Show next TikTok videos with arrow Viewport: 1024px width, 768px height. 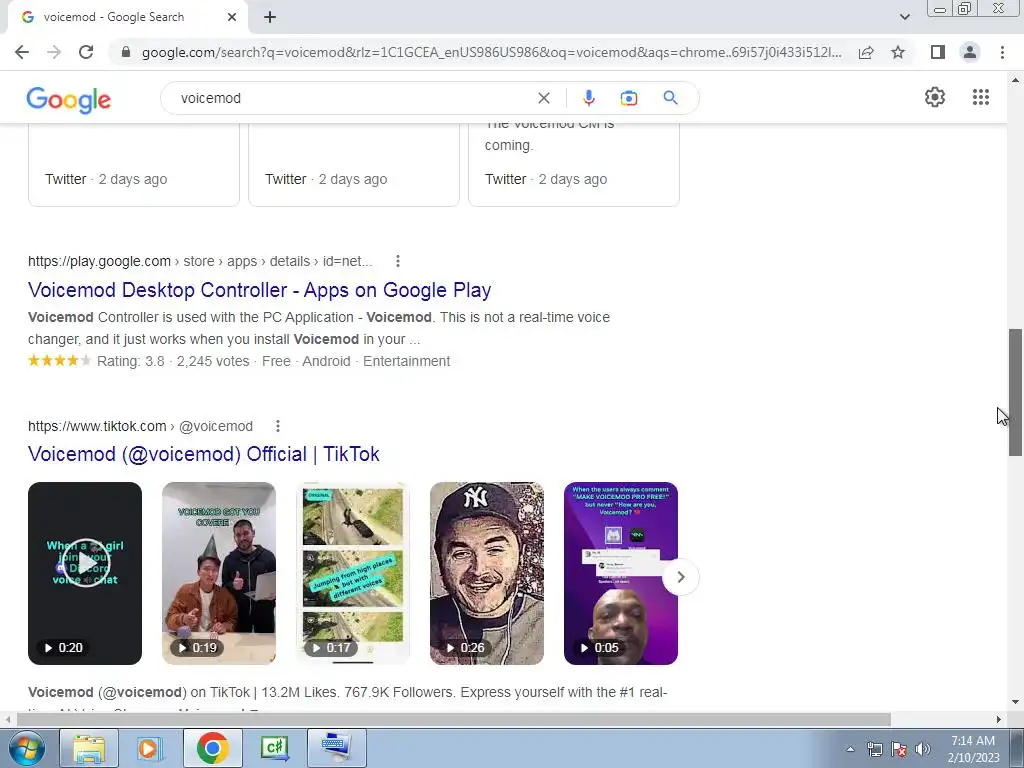pos(680,577)
